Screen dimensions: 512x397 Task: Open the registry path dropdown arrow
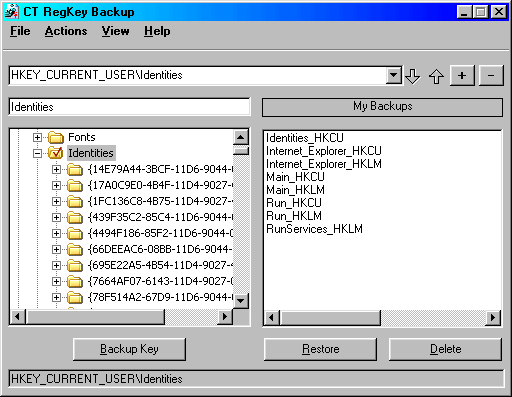394,76
